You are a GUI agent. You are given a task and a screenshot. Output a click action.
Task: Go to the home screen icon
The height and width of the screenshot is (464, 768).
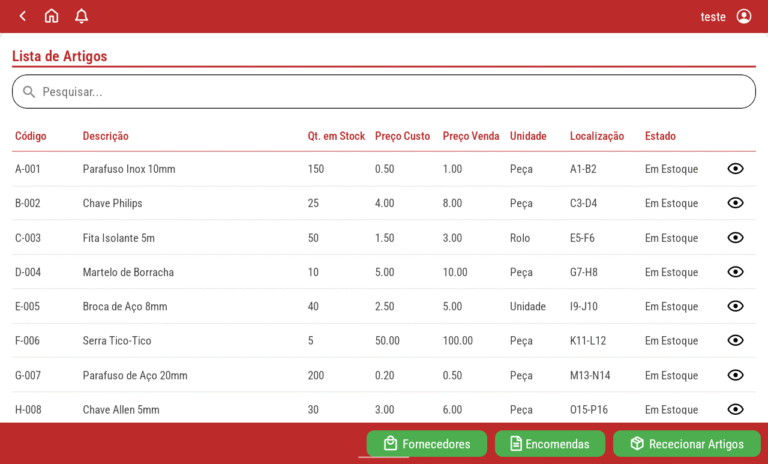[x=52, y=16]
